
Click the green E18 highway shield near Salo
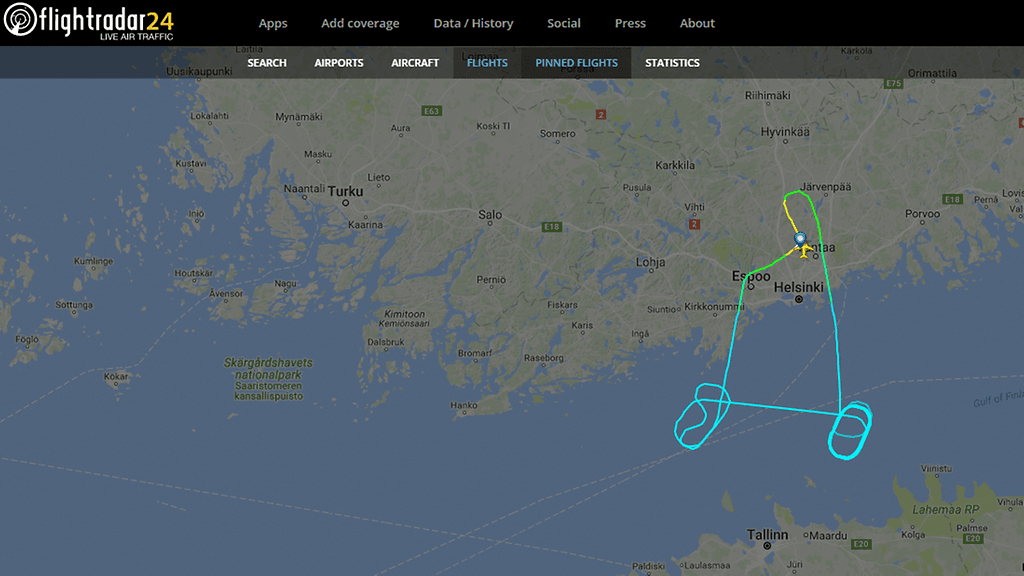(552, 227)
